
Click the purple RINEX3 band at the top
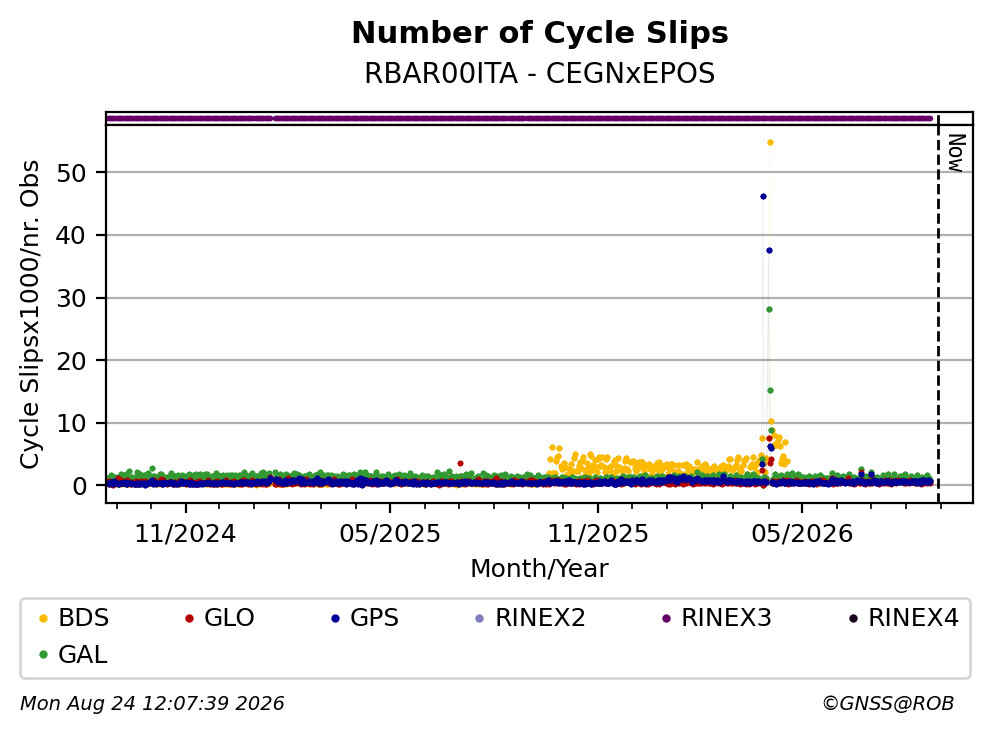coord(519,118)
